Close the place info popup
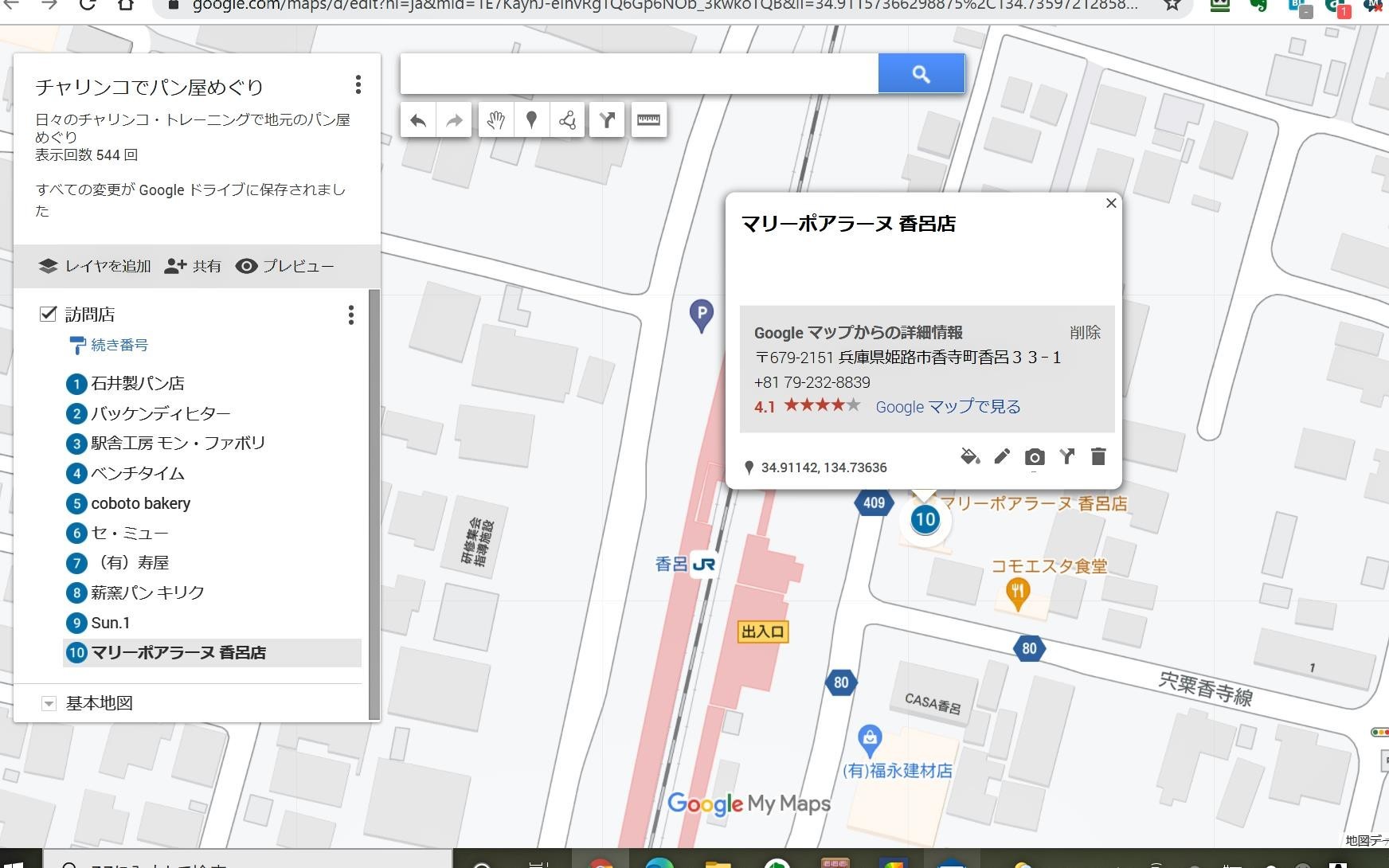1389x868 pixels. pos(1111,203)
